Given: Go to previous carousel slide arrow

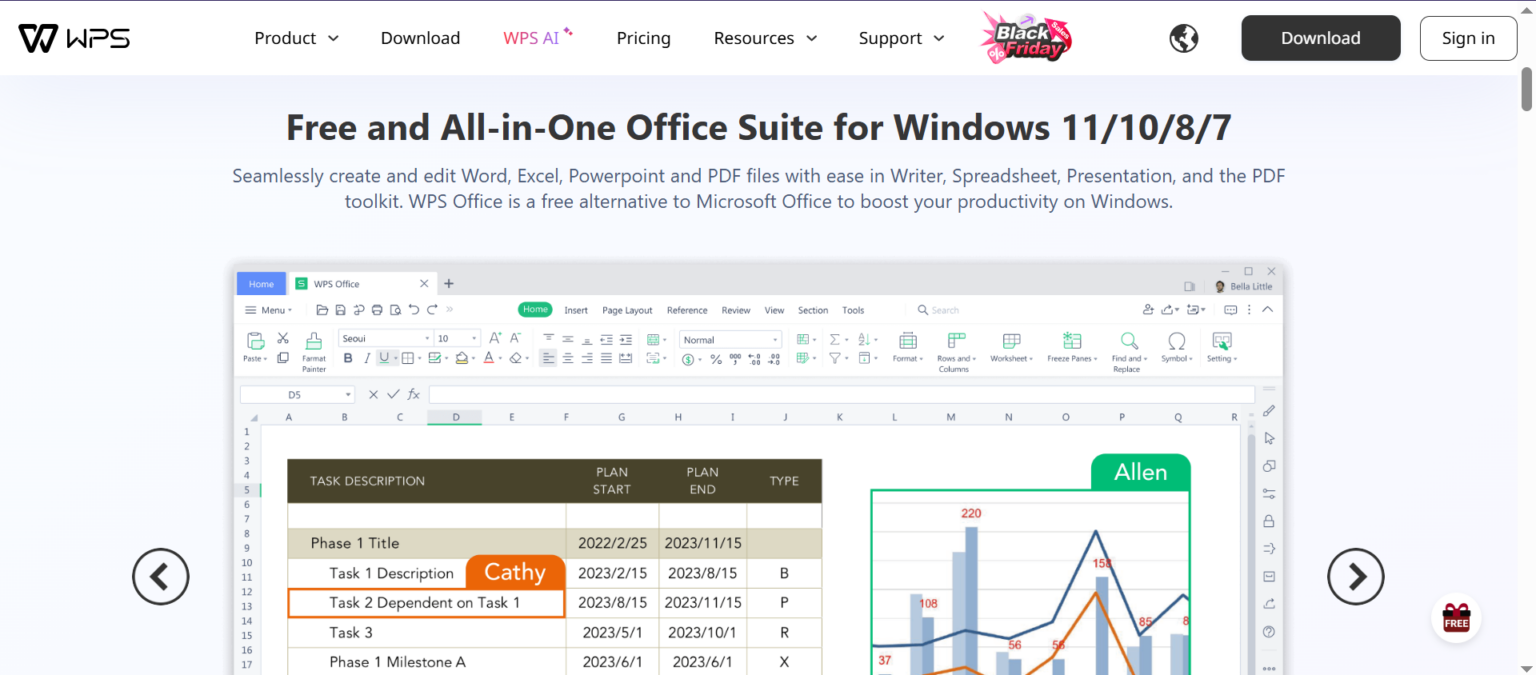Looking at the screenshot, I should pos(160,576).
